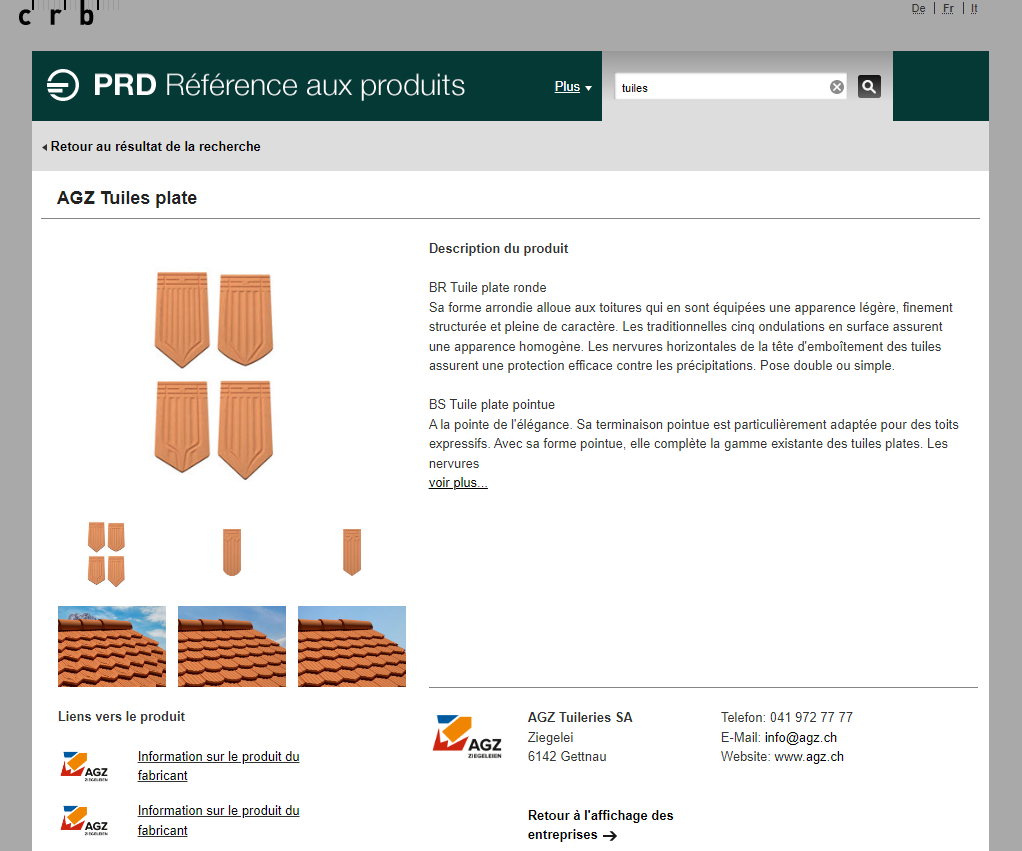Select the single pointed tile thumbnail
Image resolution: width=1022 pixels, height=851 pixels.
pyautogui.click(x=352, y=552)
